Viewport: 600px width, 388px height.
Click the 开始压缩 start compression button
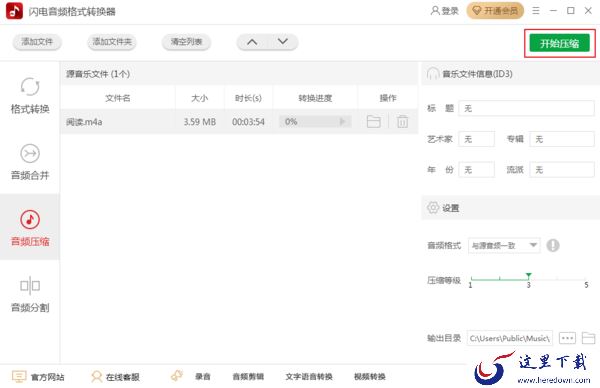coord(559,43)
